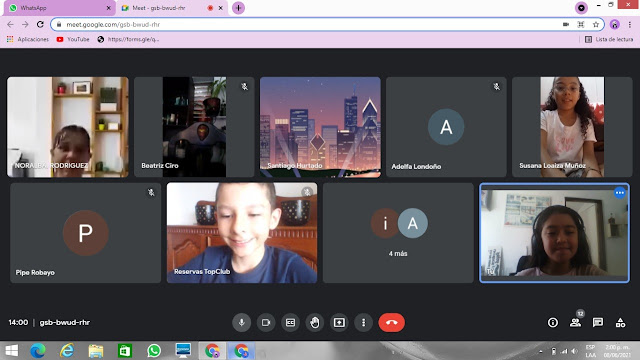This screenshot has width=640, height=360.
Task: Switch to second Chrome window in taskbar
Action: click(241, 351)
